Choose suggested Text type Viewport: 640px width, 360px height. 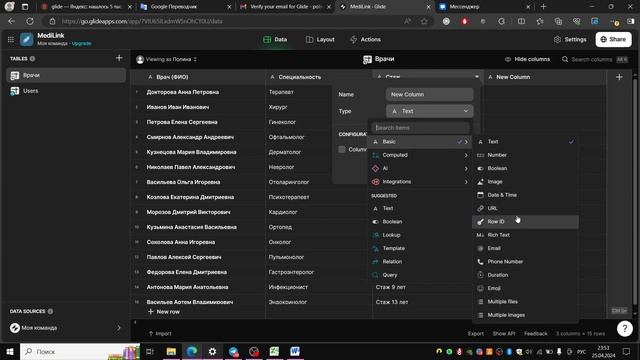420,208
